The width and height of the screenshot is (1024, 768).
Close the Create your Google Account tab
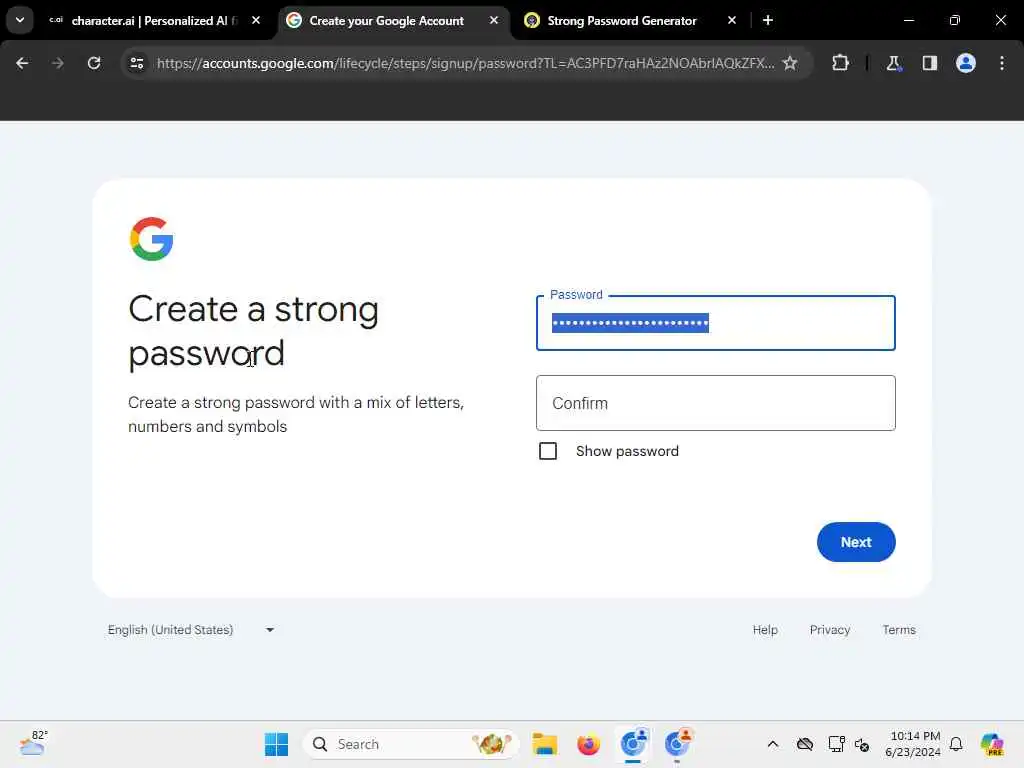coord(494,20)
